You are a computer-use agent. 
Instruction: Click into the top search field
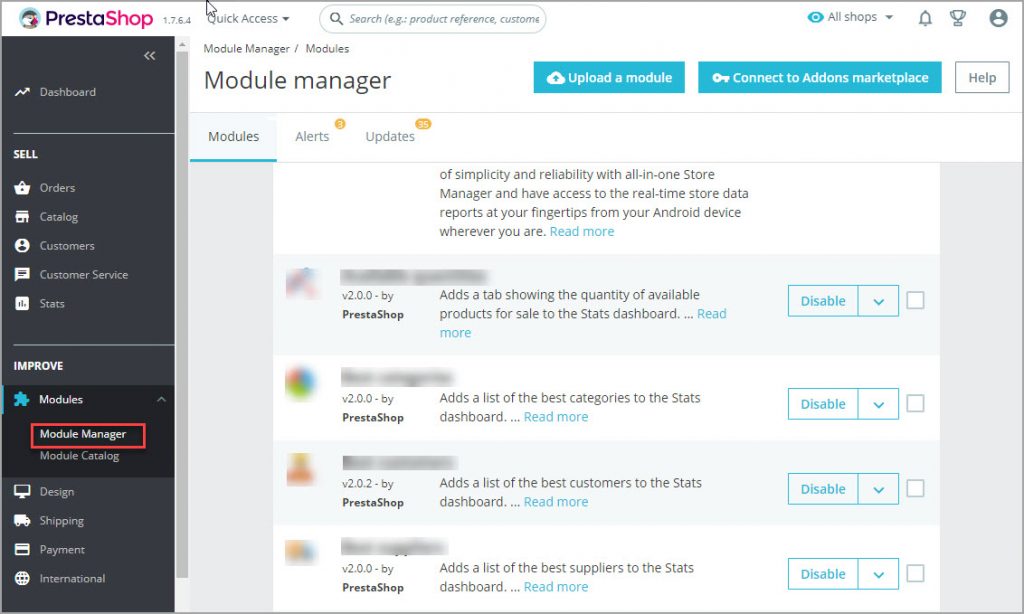[444, 18]
